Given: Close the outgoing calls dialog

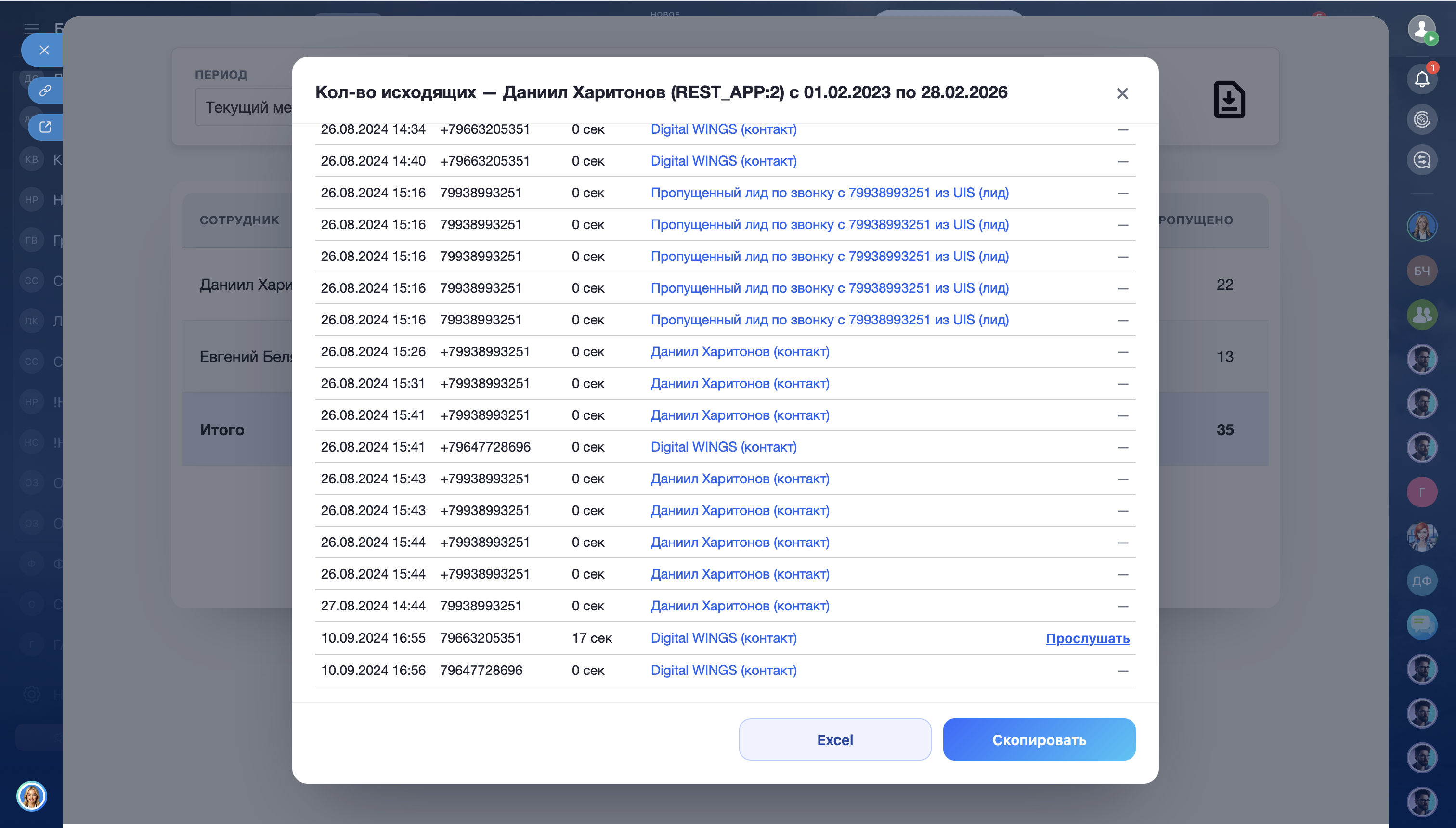Looking at the screenshot, I should click(x=1121, y=93).
